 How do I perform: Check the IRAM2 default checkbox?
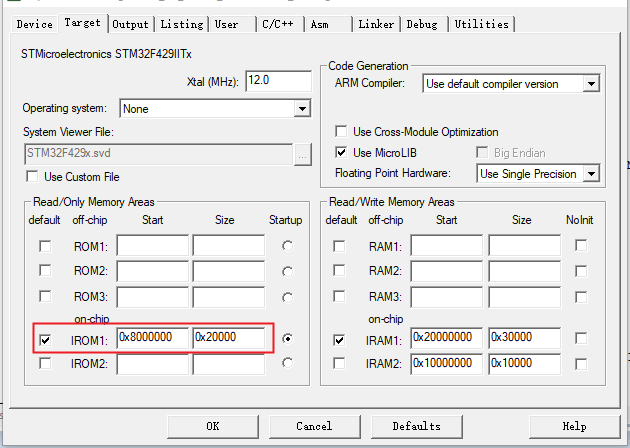click(339, 363)
